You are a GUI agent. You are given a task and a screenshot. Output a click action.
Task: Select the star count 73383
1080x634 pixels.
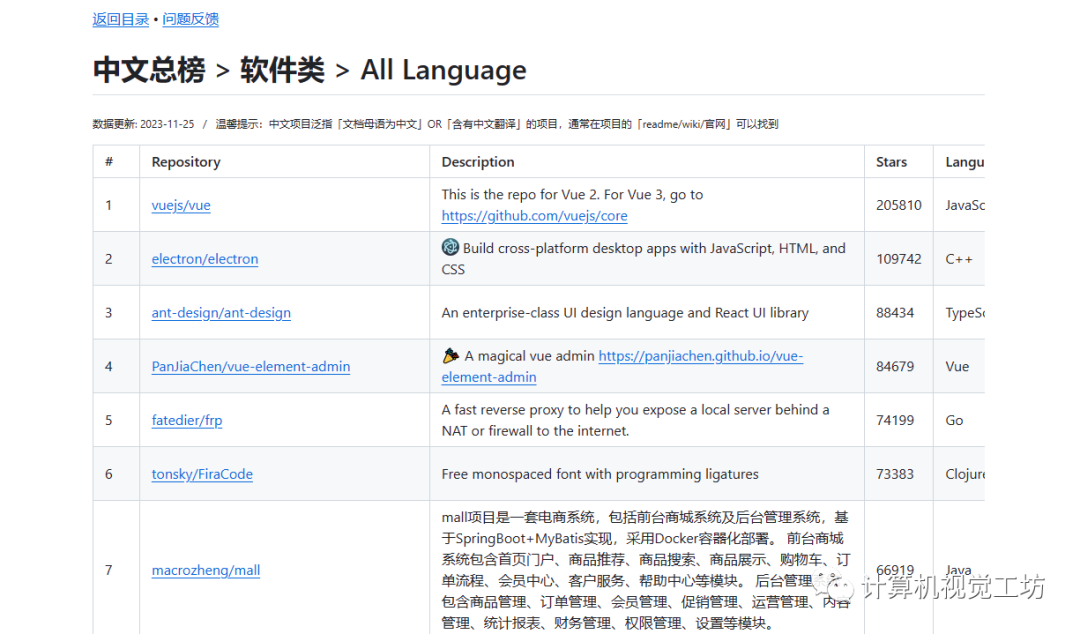(x=895, y=474)
